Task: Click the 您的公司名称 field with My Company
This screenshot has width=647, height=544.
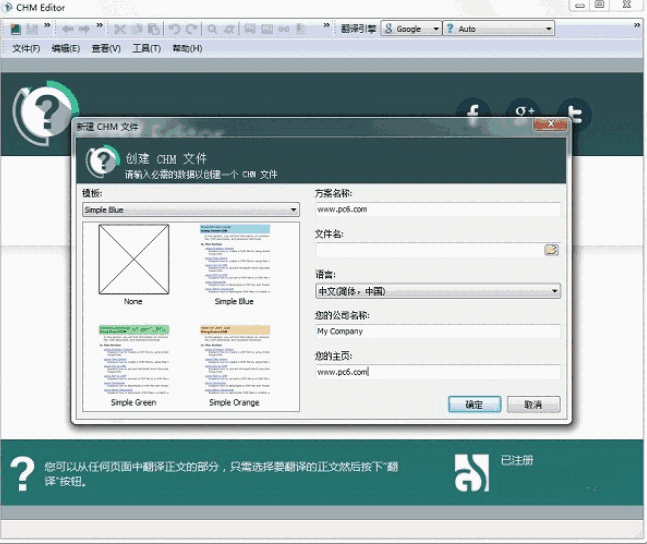Action: click(438, 331)
